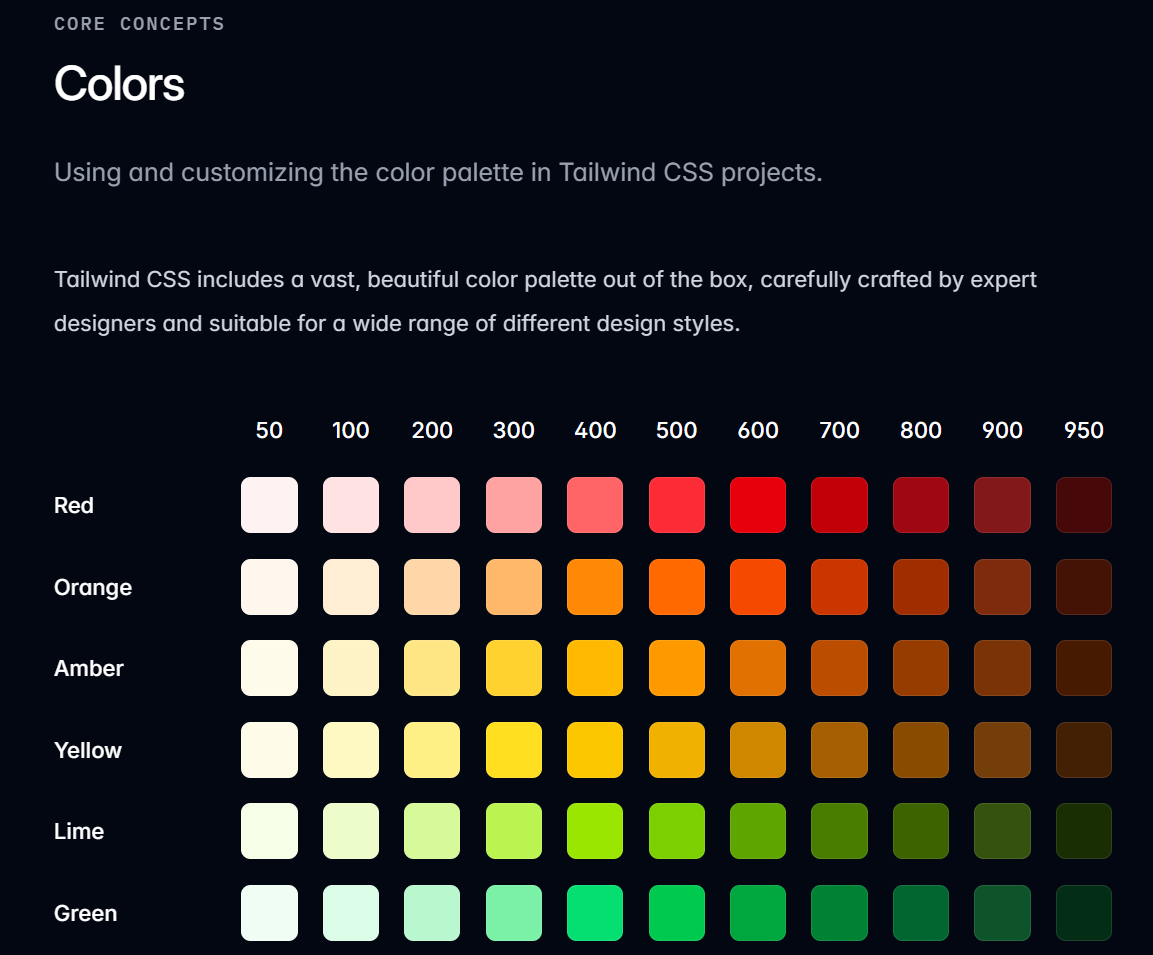Select the Red 50 swatch

coord(269,505)
